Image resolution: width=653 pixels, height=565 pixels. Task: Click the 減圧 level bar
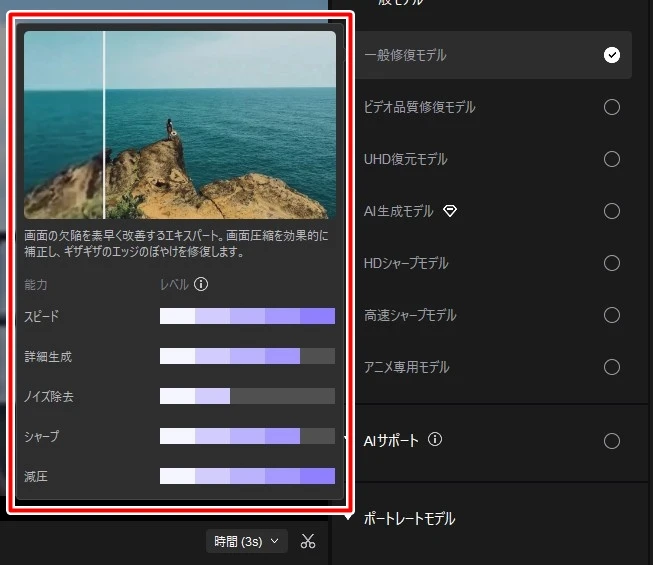pyautogui.click(x=247, y=476)
